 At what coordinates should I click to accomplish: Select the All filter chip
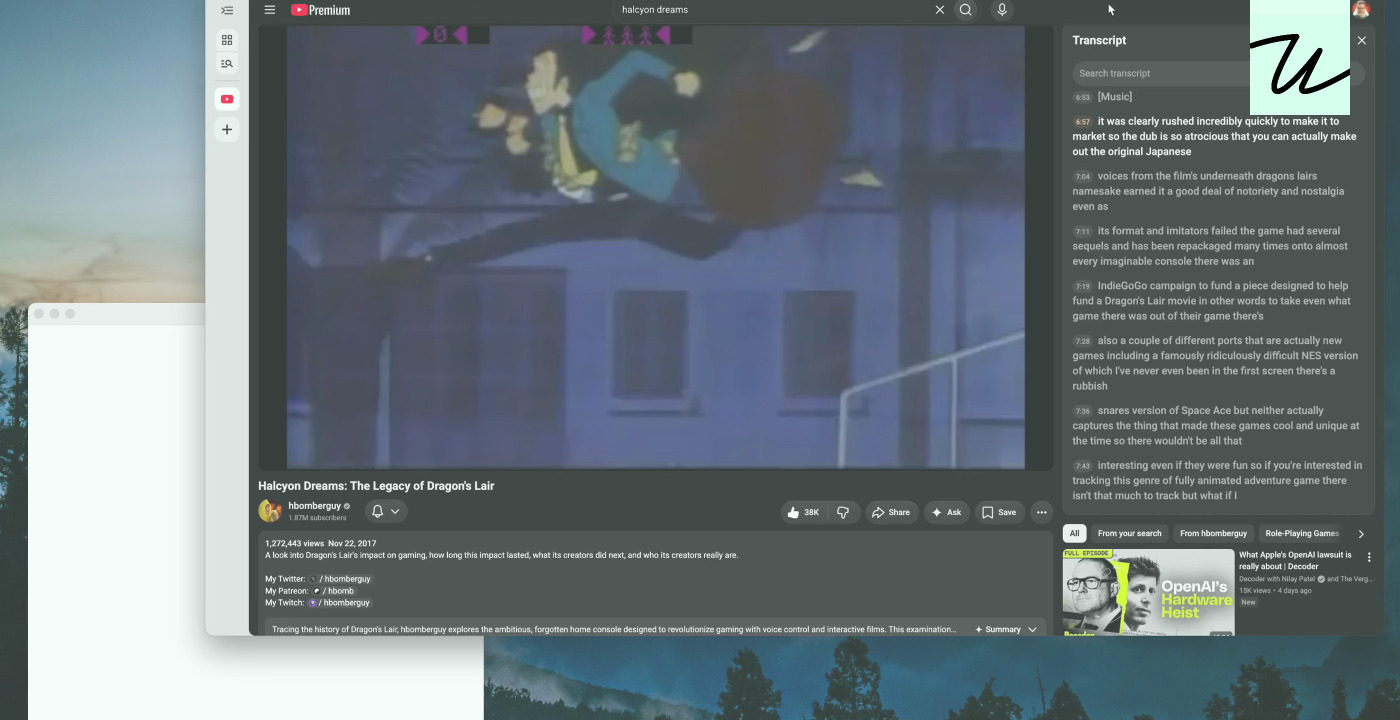coord(1074,533)
